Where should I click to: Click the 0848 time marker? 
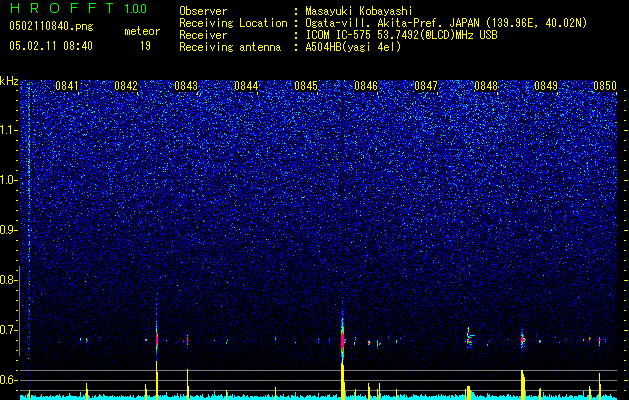pos(486,86)
